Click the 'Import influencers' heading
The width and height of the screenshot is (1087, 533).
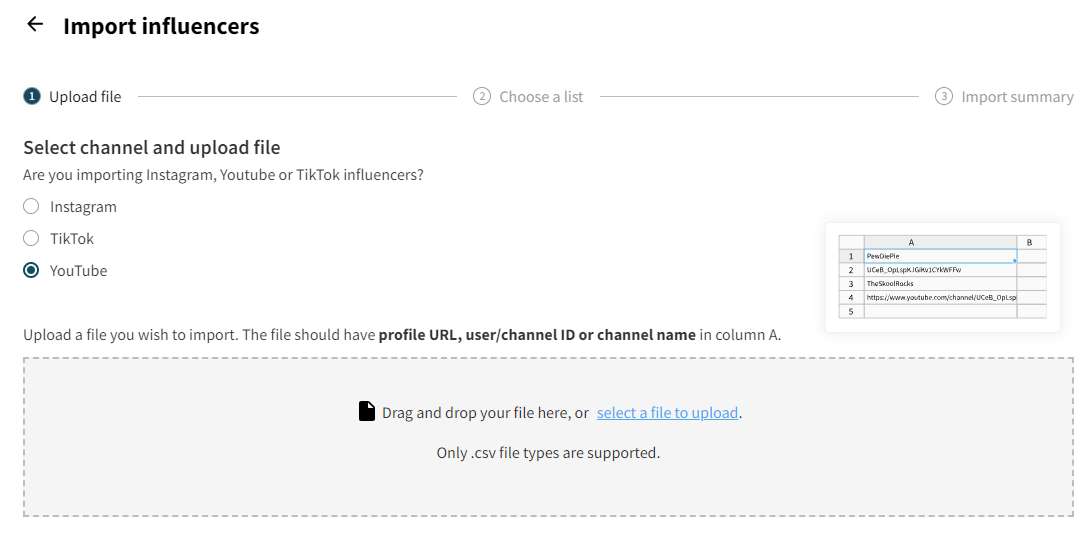[162, 26]
